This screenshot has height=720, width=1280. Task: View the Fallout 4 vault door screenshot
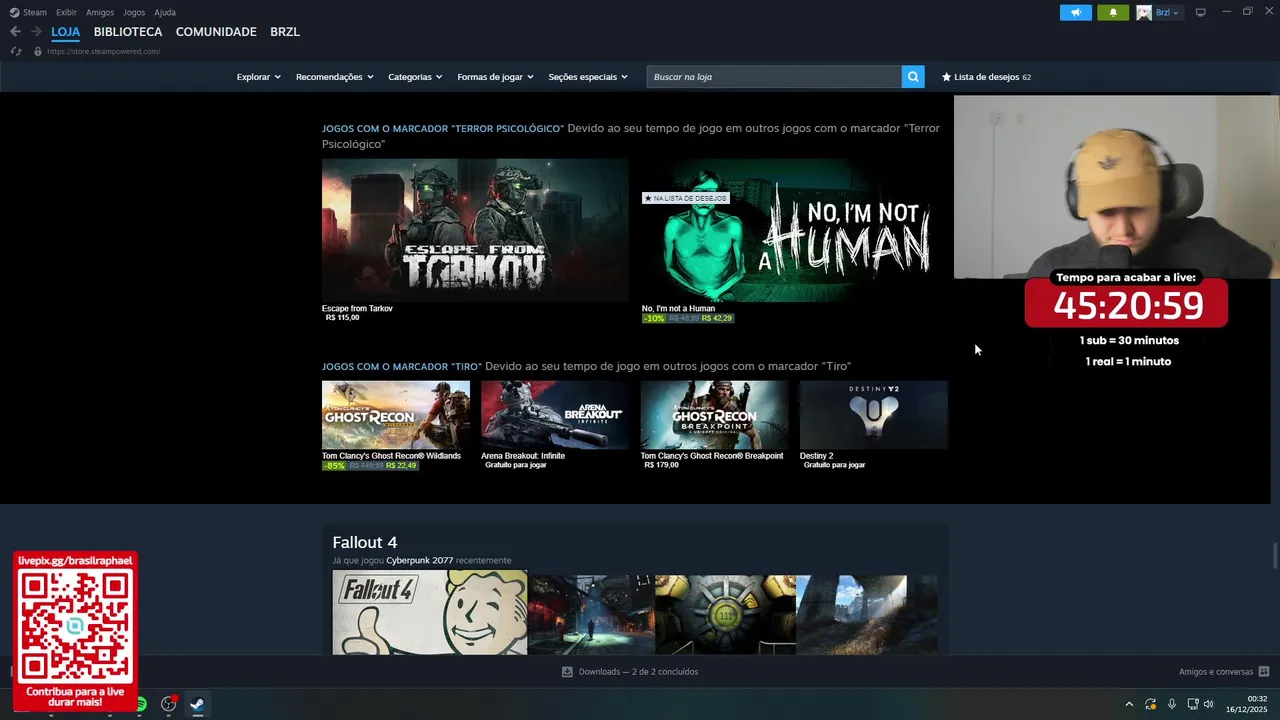[725, 615]
